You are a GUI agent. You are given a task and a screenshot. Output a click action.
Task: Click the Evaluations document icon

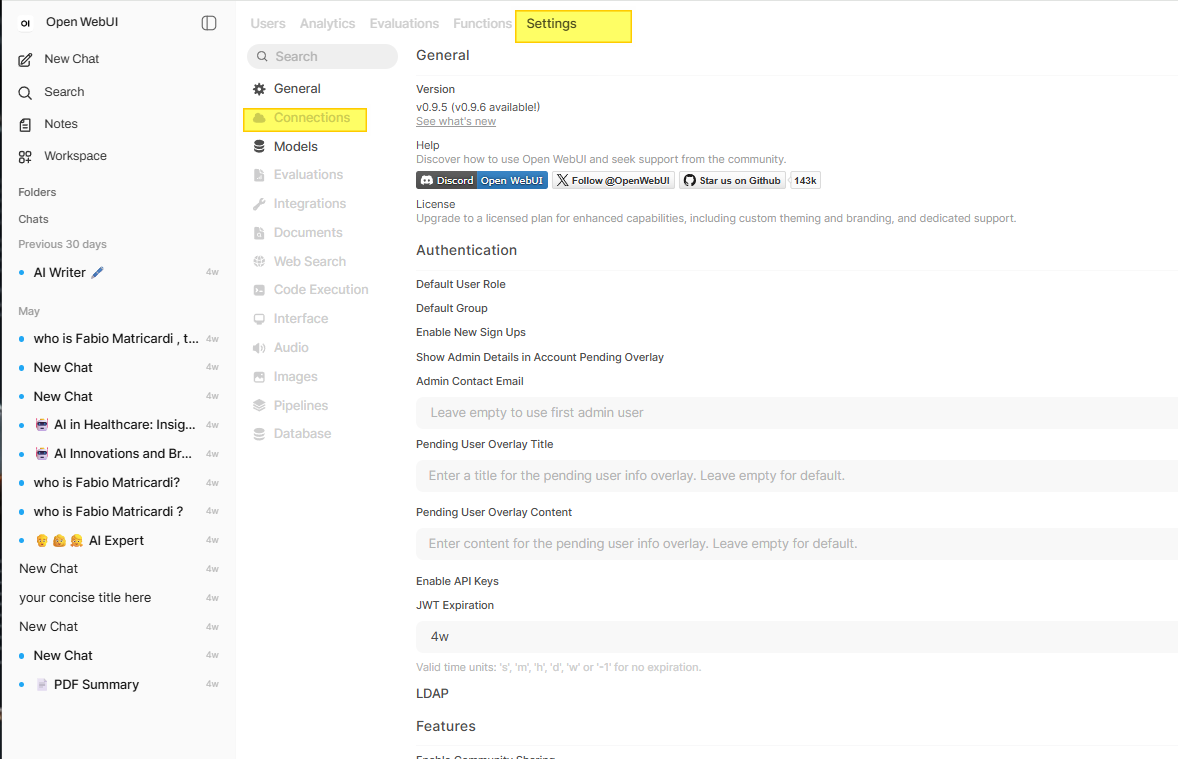pos(259,175)
